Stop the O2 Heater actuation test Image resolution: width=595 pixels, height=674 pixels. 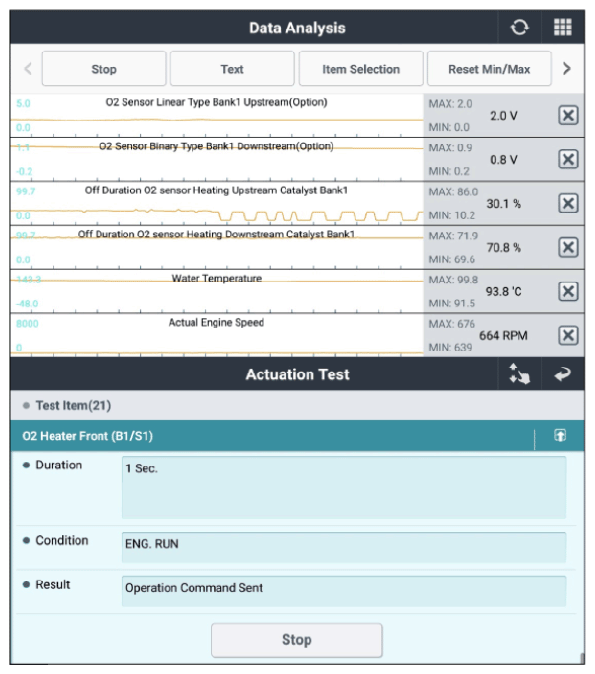click(297, 640)
